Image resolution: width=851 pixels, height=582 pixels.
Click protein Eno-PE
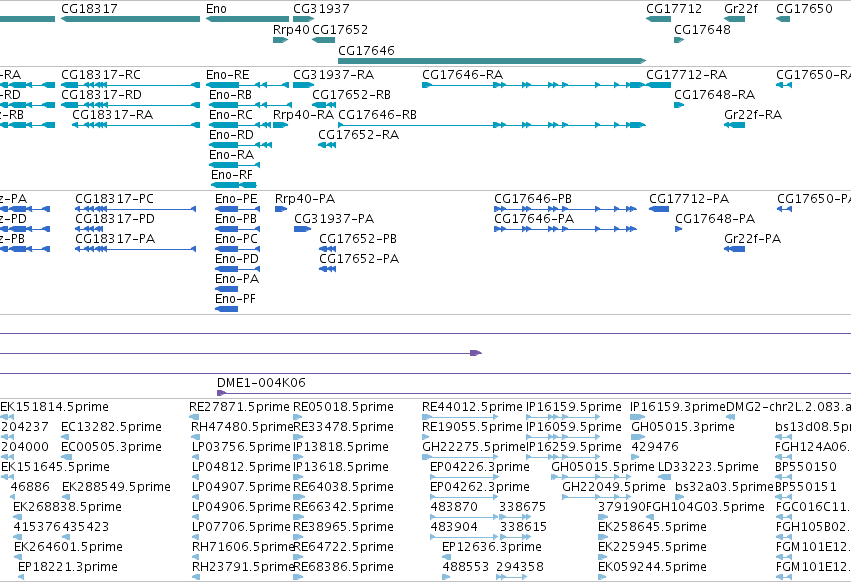pyautogui.click(x=236, y=199)
